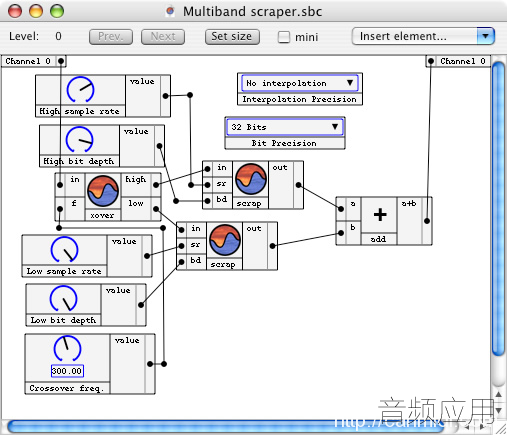507x435 pixels.
Task: Expand the 32 Bits precision dropdown
Action: pyautogui.click(x=285, y=127)
